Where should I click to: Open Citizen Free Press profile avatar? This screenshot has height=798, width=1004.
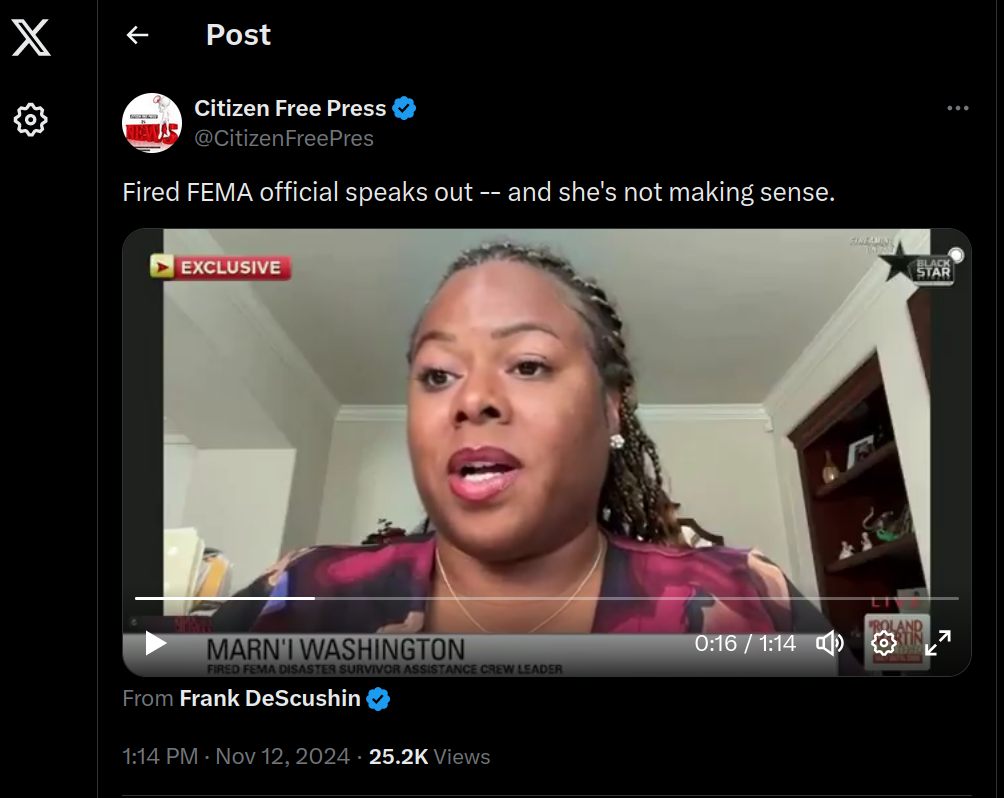pyautogui.click(x=152, y=123)
